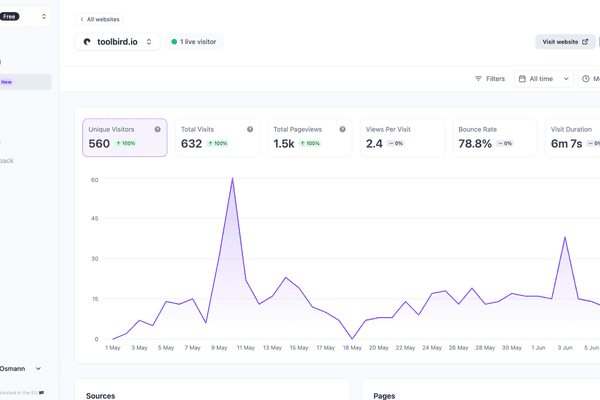Click the chart low point at 18 May
The height and width of the screenshot is (400, 600).
coord(352,339)
